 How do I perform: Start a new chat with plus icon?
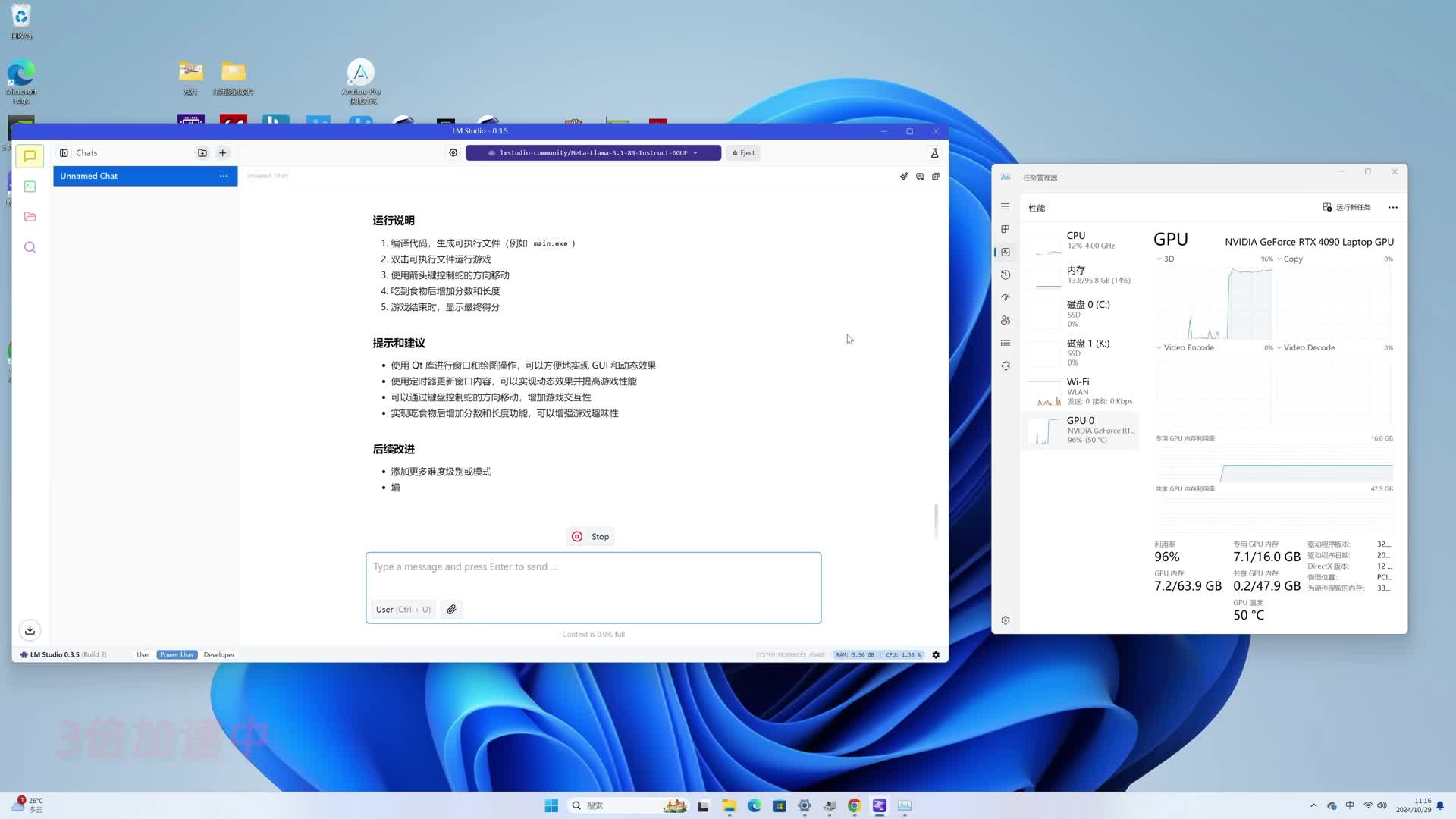pyautogui.click(x=223, y=153)
